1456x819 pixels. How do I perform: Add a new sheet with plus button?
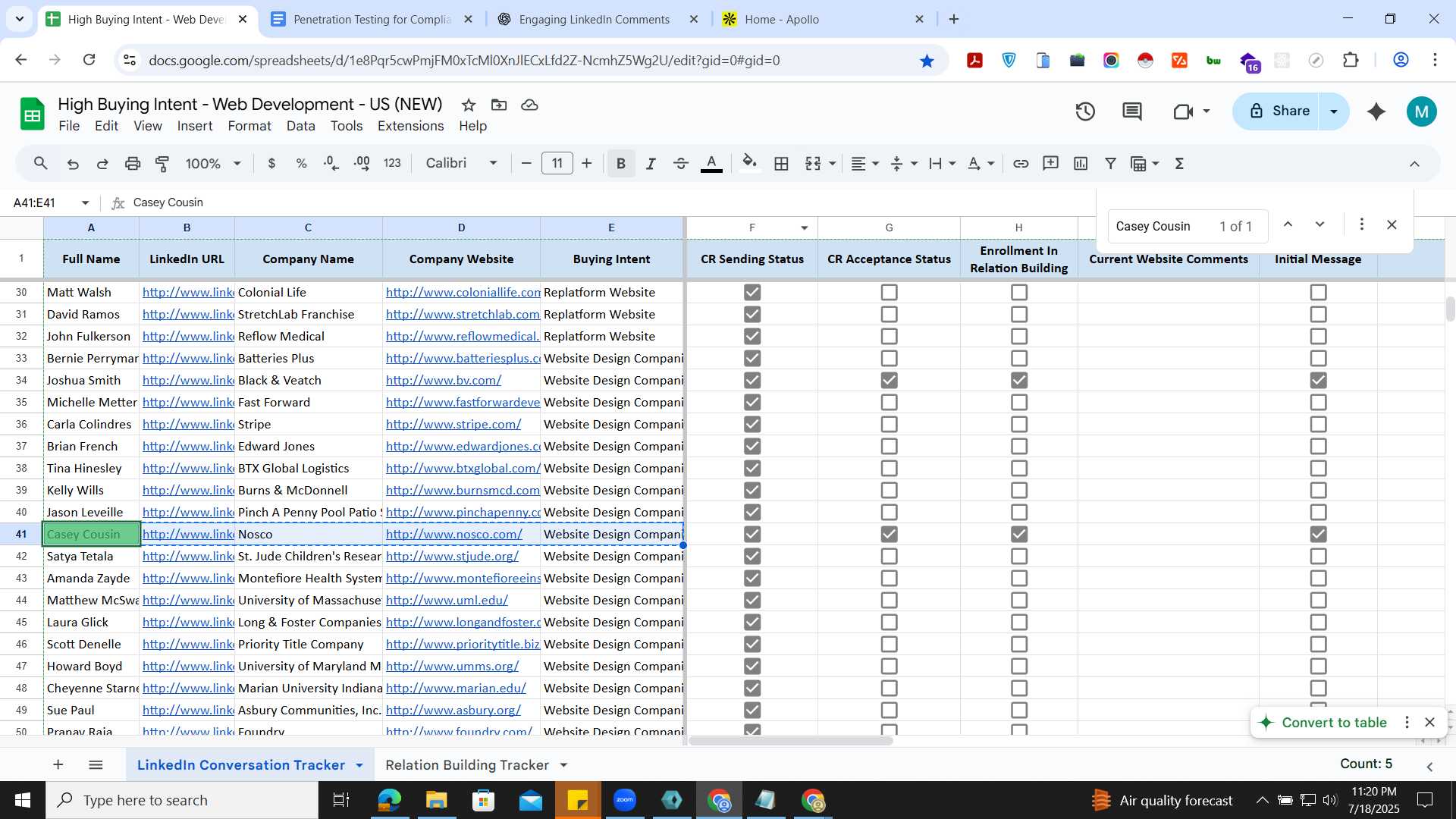[58, 765]
